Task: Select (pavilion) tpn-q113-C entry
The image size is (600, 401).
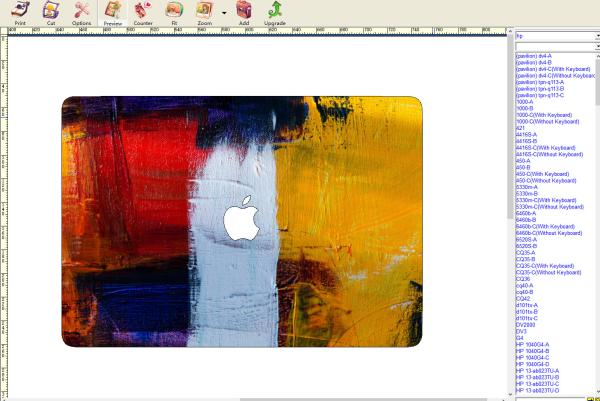Action: (540, 95)
